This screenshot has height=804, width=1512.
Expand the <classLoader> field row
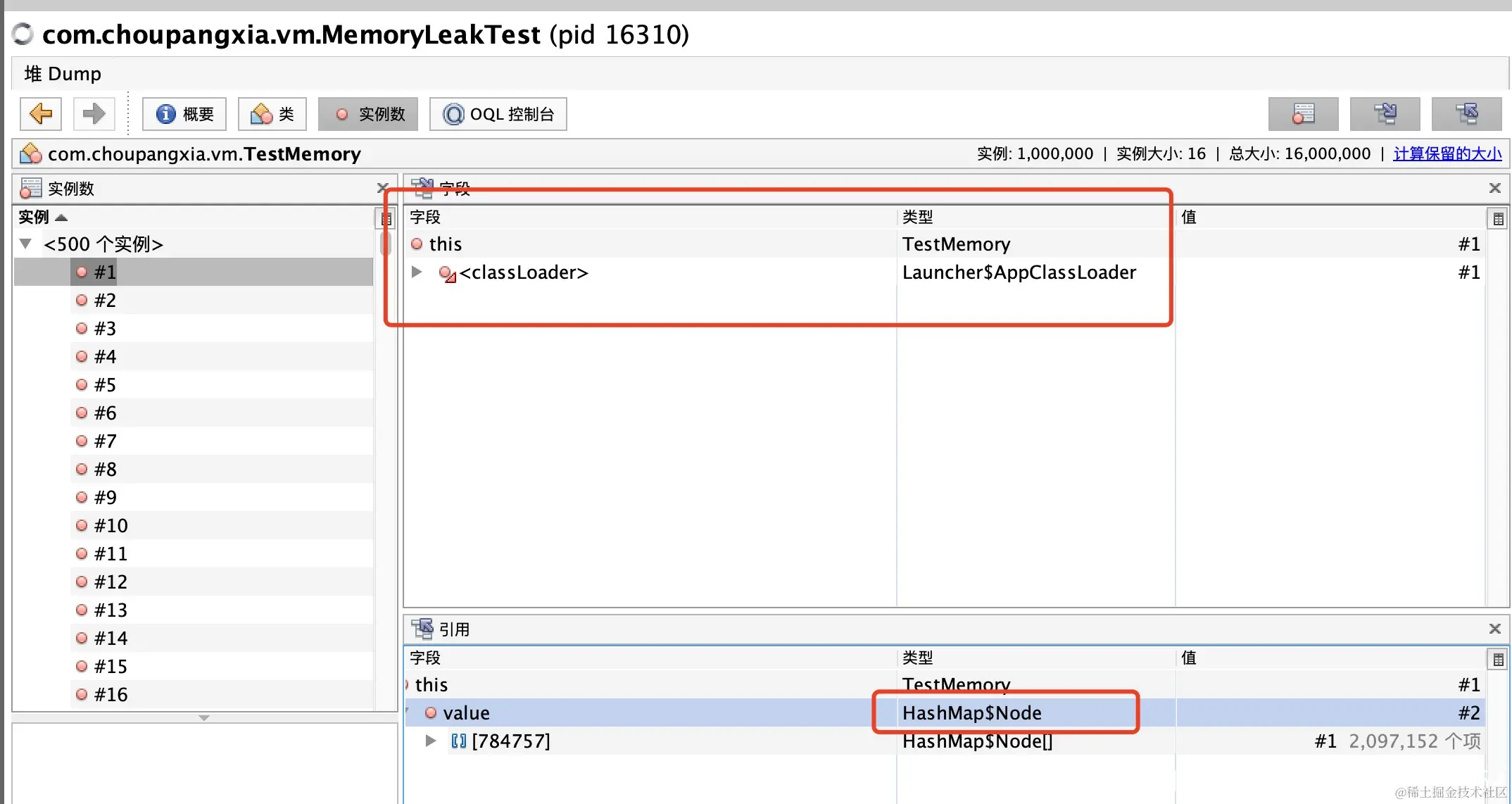tap(417, 272)
